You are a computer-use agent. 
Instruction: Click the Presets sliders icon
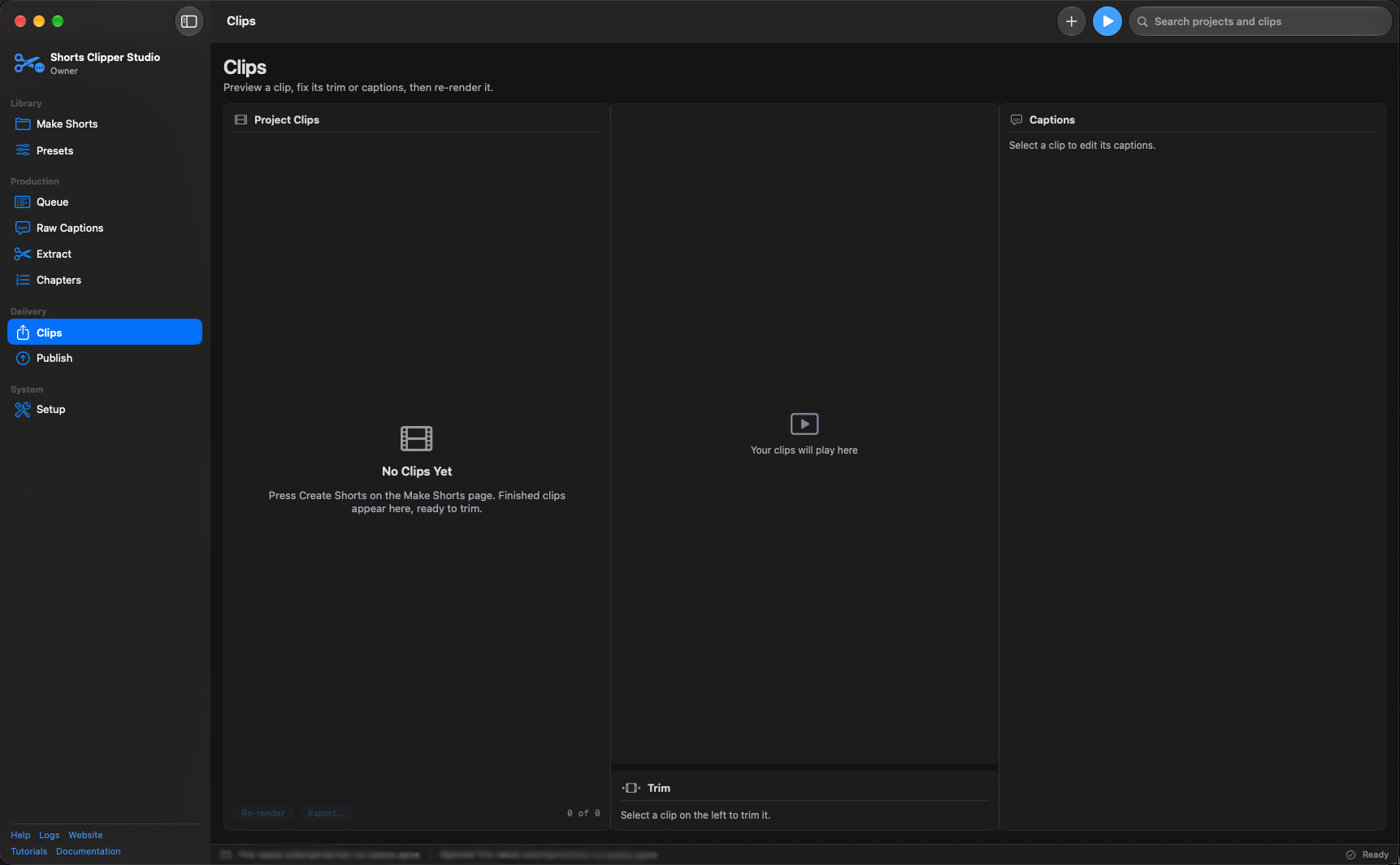click(x=23, y=150)
